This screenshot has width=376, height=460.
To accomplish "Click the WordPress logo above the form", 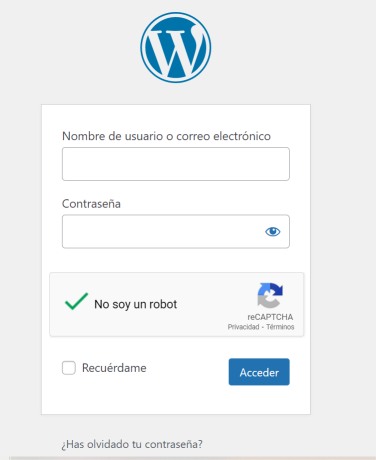I will point(176,47).
